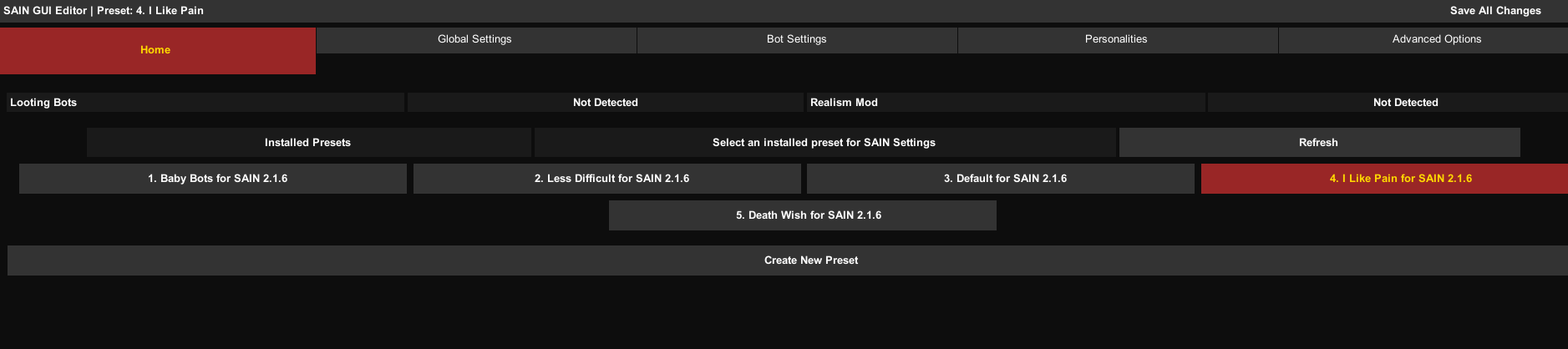Click the 'Select an installed preset' instruction box
The height and width of the screenshot is (349, 1568).
825,143
